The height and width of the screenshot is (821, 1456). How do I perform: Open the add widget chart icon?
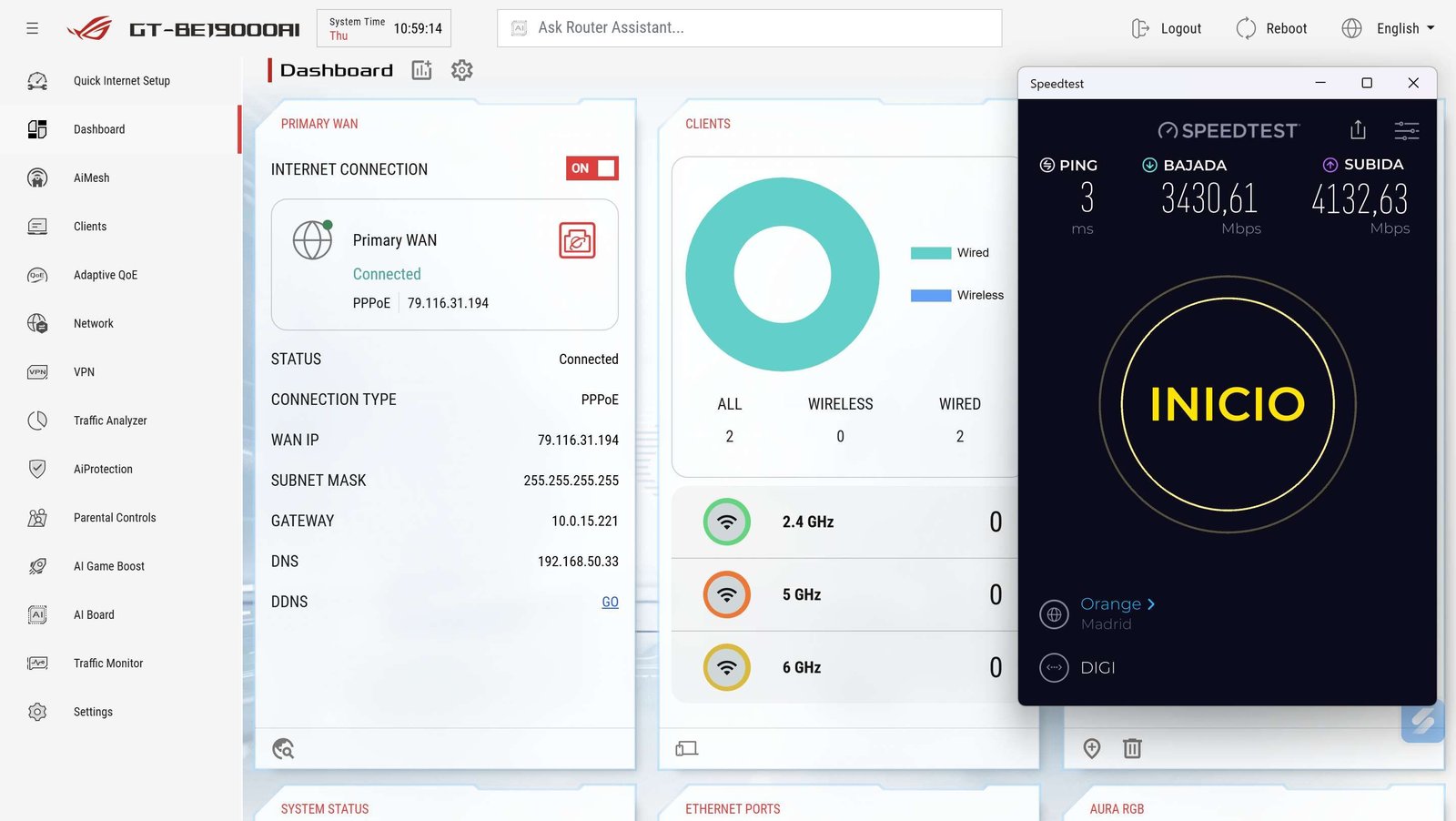tap(420, 70)
